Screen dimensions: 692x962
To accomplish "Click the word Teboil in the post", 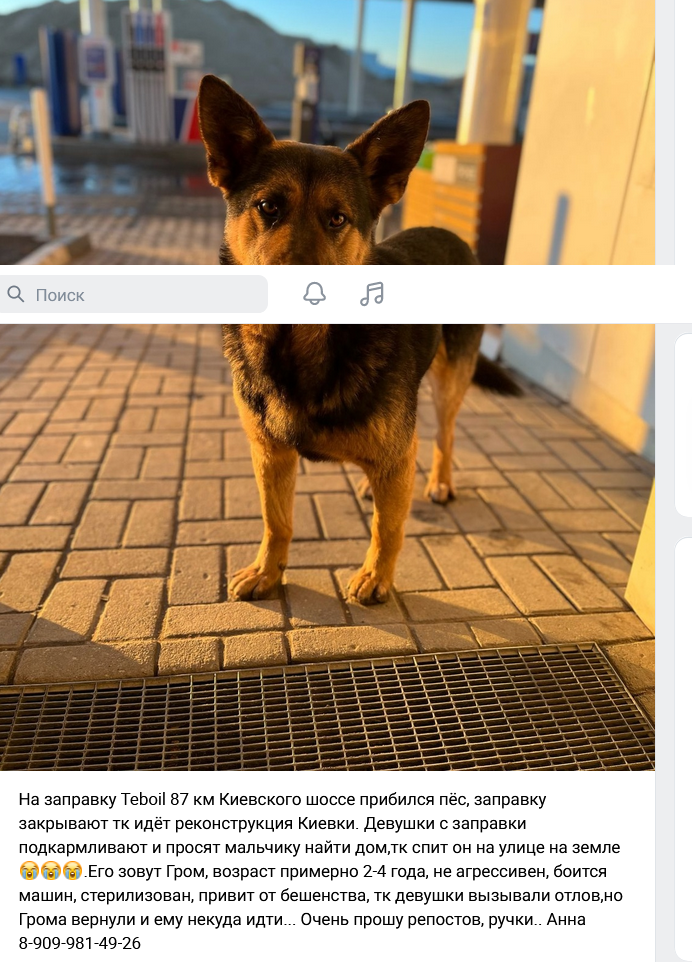I will click(143, 799).
